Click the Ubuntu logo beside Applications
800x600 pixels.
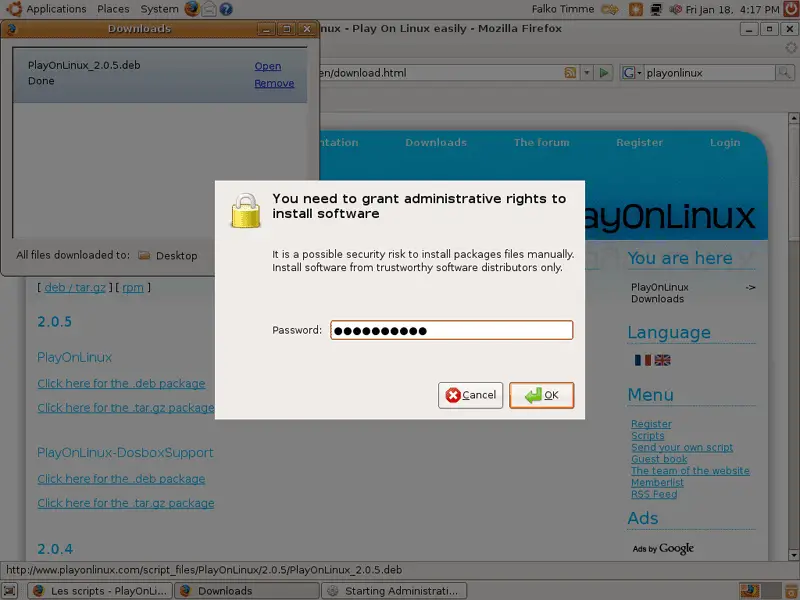pyautogui.click(x=14, y=9)
